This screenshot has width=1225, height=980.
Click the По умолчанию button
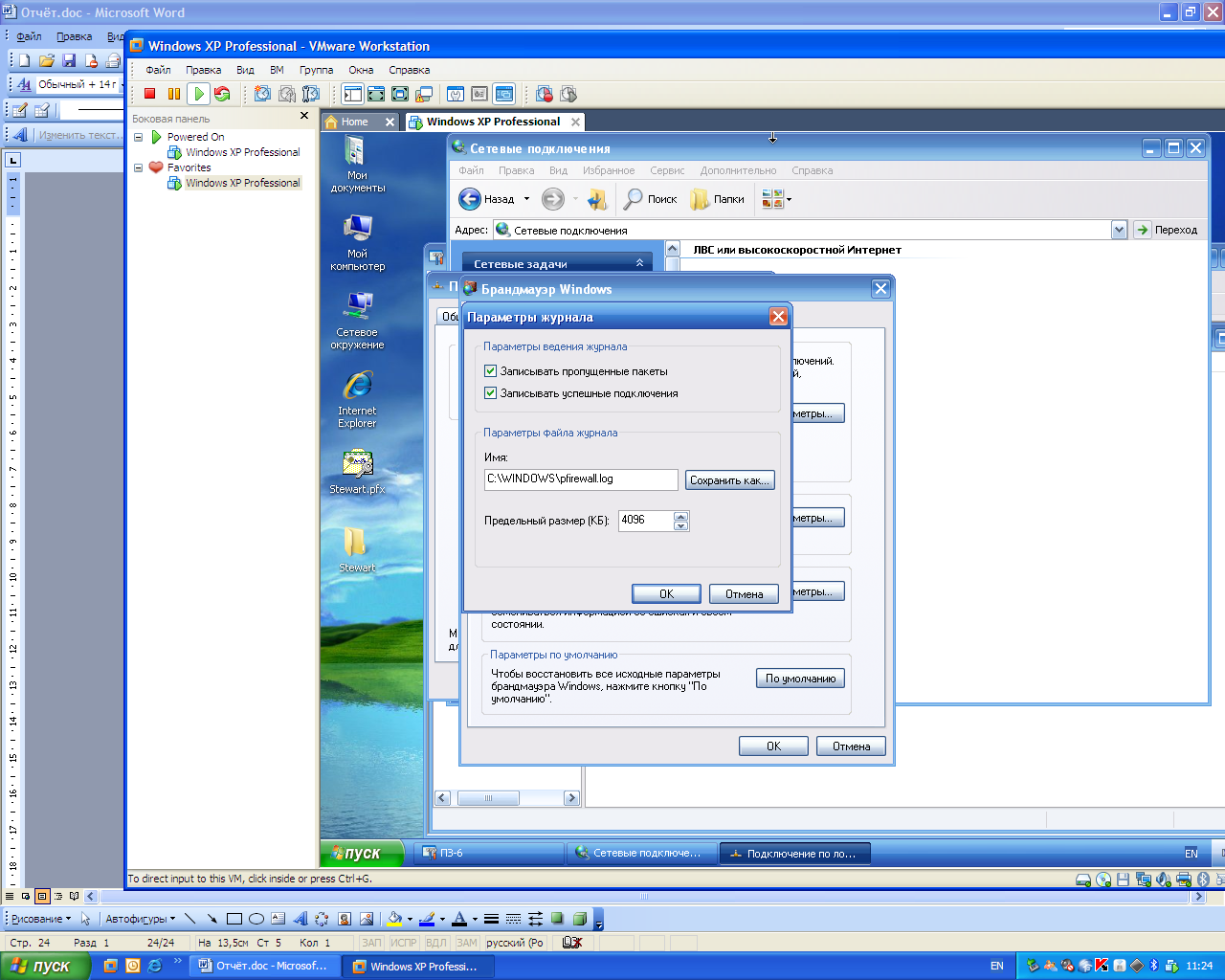pyautogui.click(x=800, y=679)
